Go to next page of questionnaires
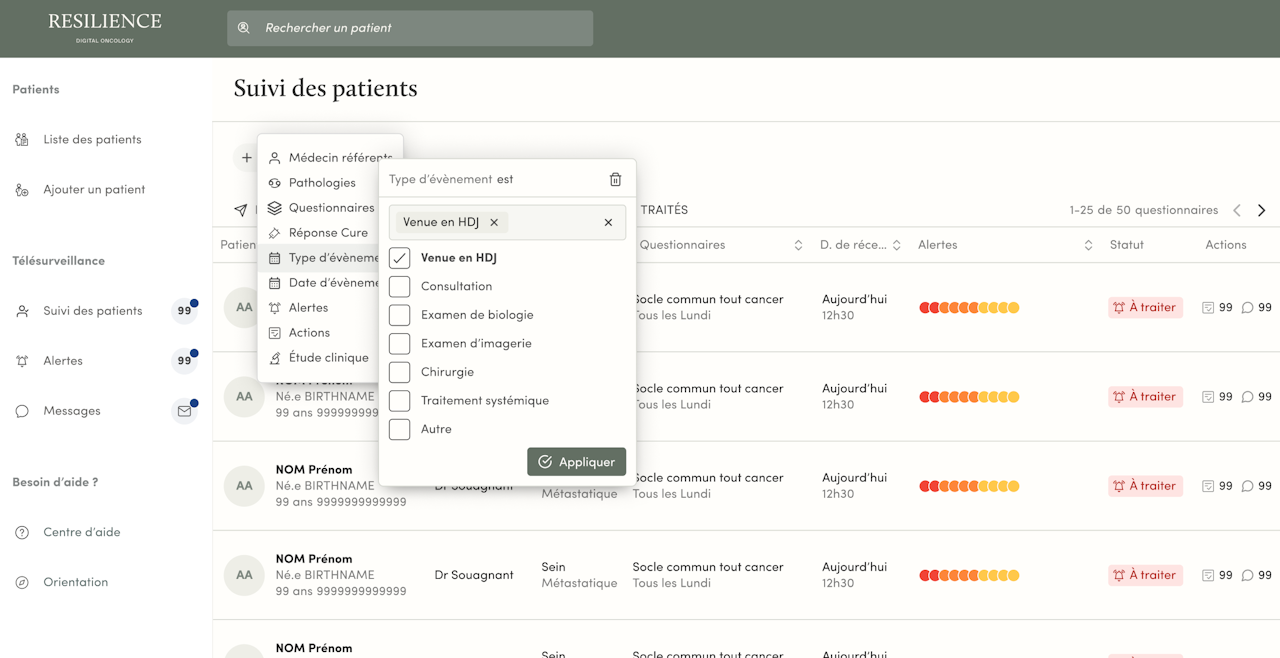The image size is (1280, 658). click(x=1261, y=210)
